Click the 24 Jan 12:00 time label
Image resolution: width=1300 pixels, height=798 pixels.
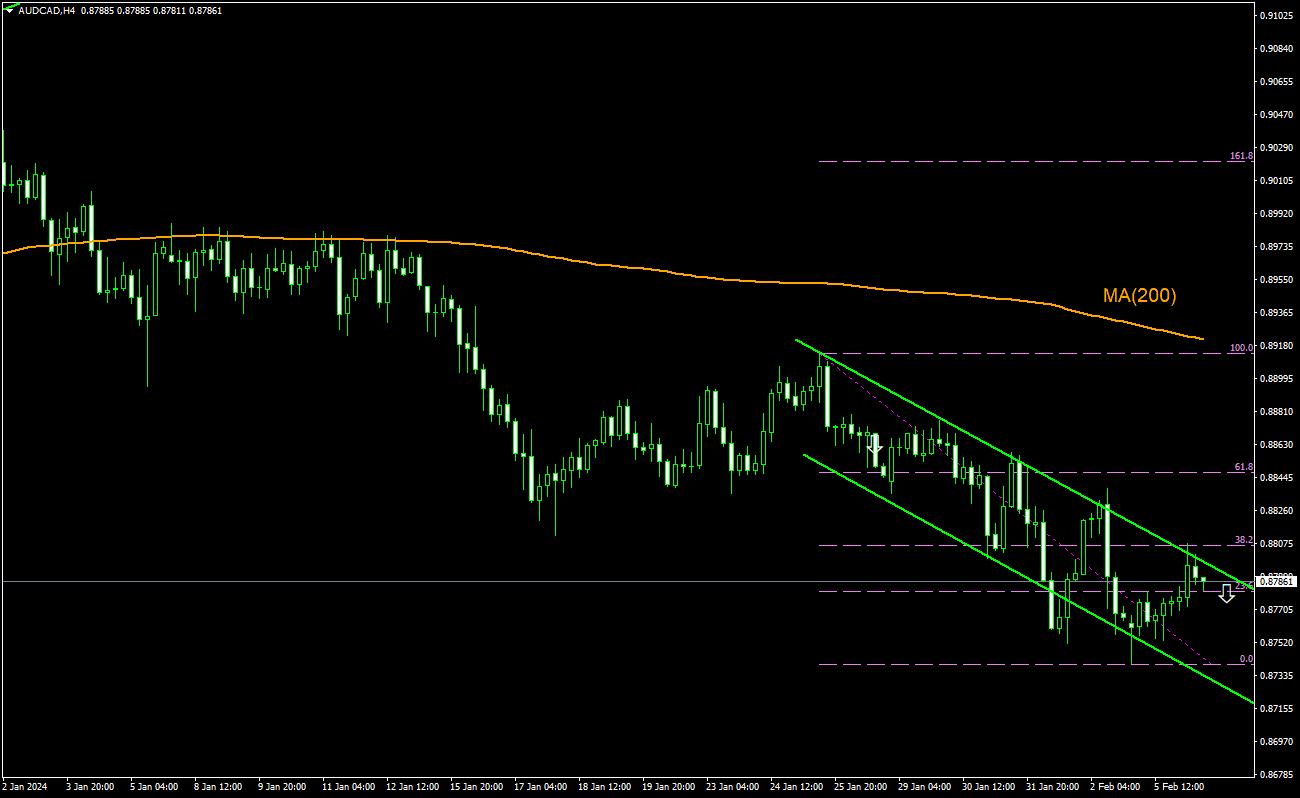click(797, 787)
